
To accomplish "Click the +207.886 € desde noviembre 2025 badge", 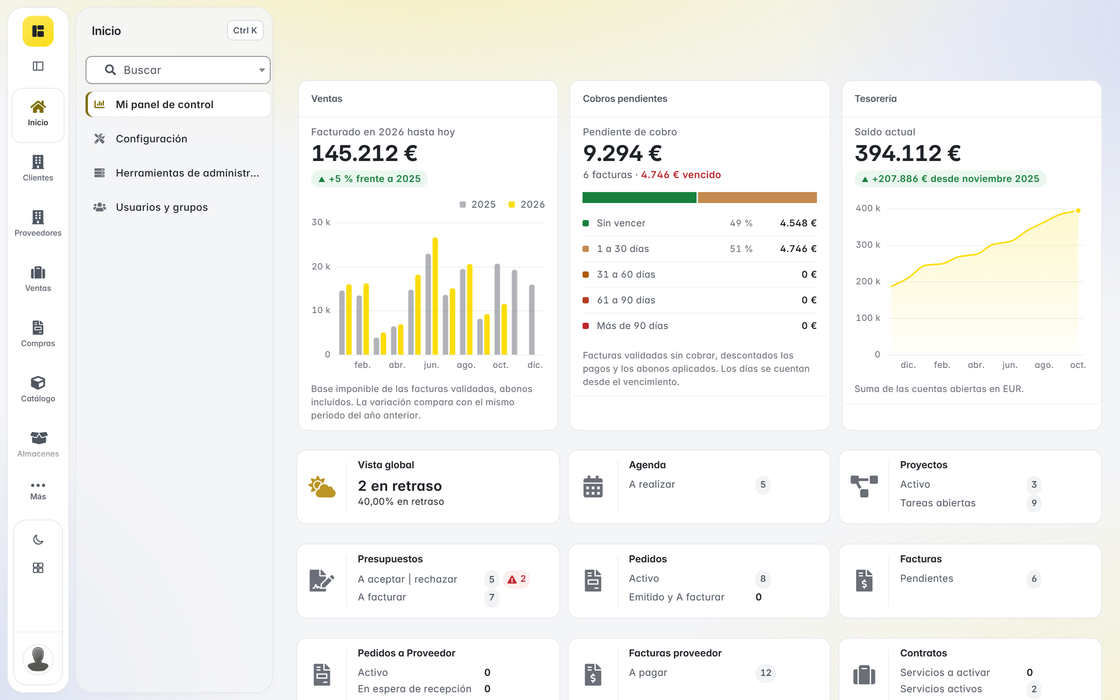I will [950, 179].
